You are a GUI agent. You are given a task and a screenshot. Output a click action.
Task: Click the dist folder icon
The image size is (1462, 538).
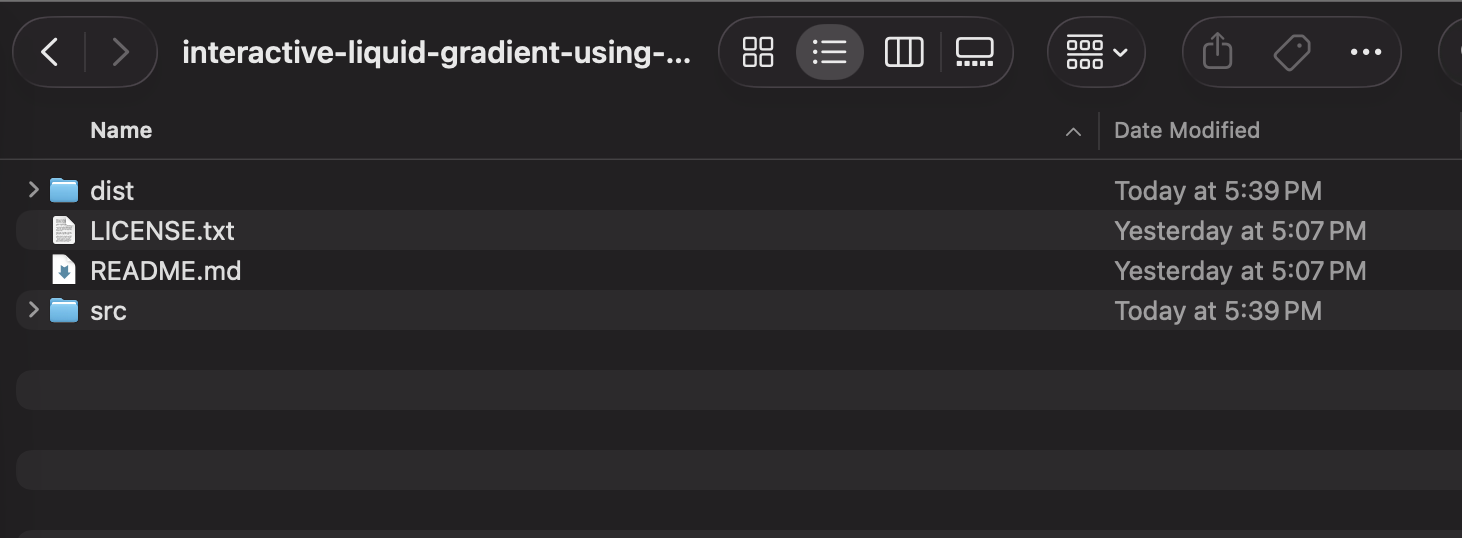[64, 190]
